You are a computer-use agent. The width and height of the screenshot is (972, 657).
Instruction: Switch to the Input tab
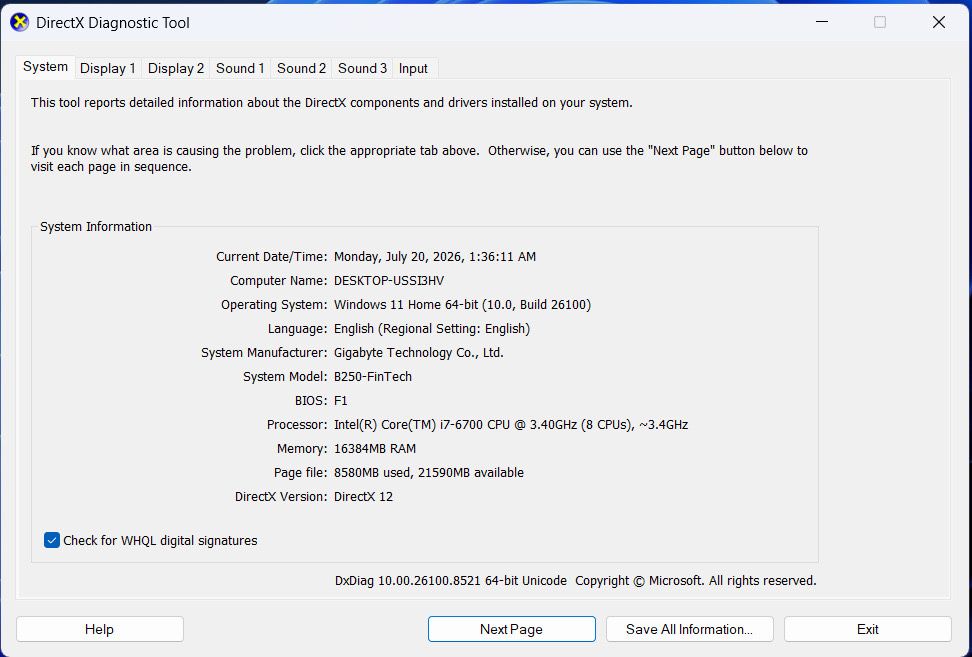pyautogui.click(x=413, y=68)
